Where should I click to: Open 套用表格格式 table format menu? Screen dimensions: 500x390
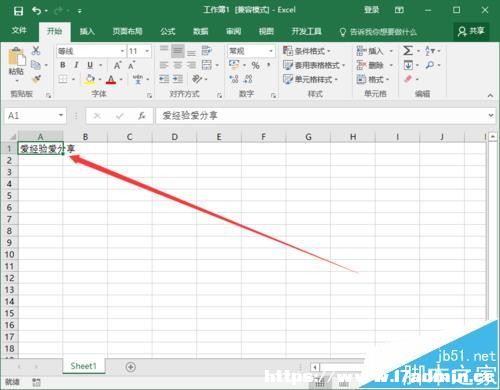click(x=314, y=65)
